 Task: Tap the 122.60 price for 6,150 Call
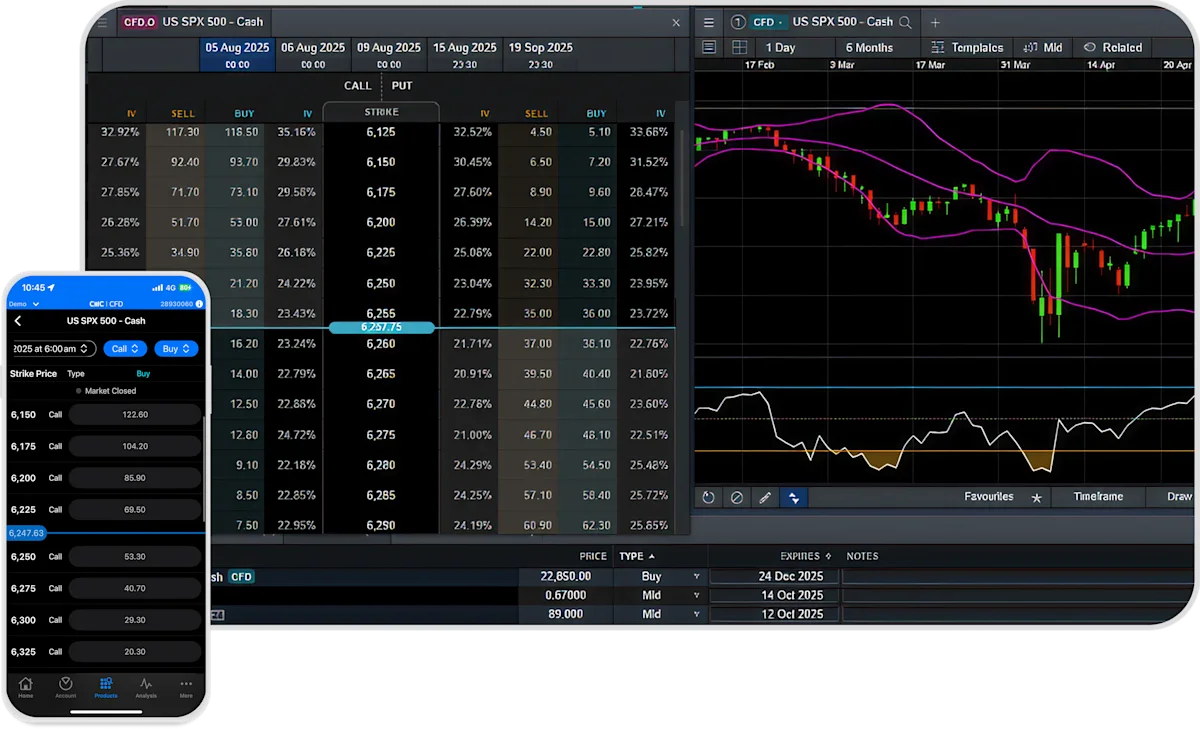(x=135, y=415)
